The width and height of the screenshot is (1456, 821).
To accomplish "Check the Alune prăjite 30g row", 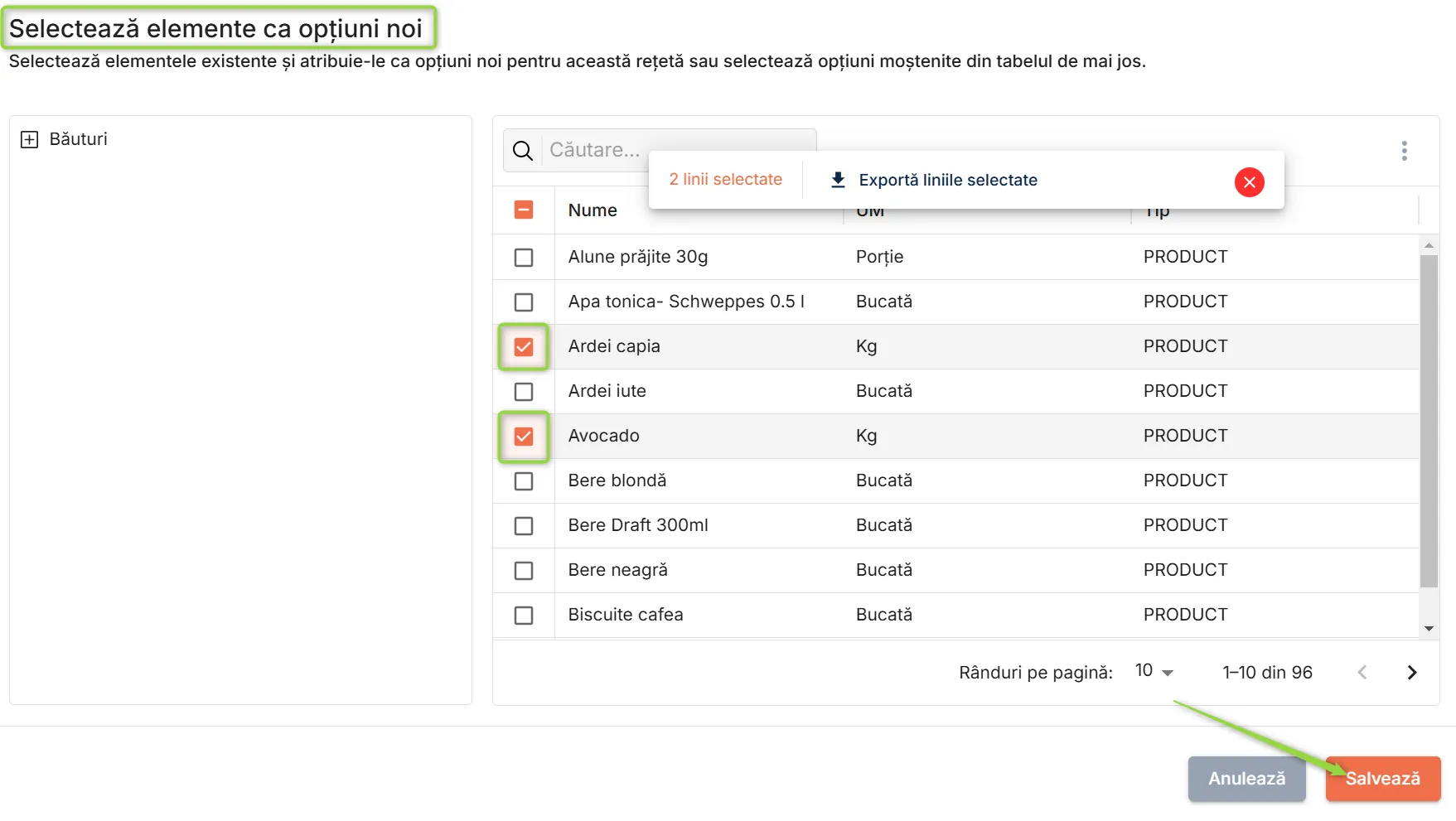I will coord(524,258).
